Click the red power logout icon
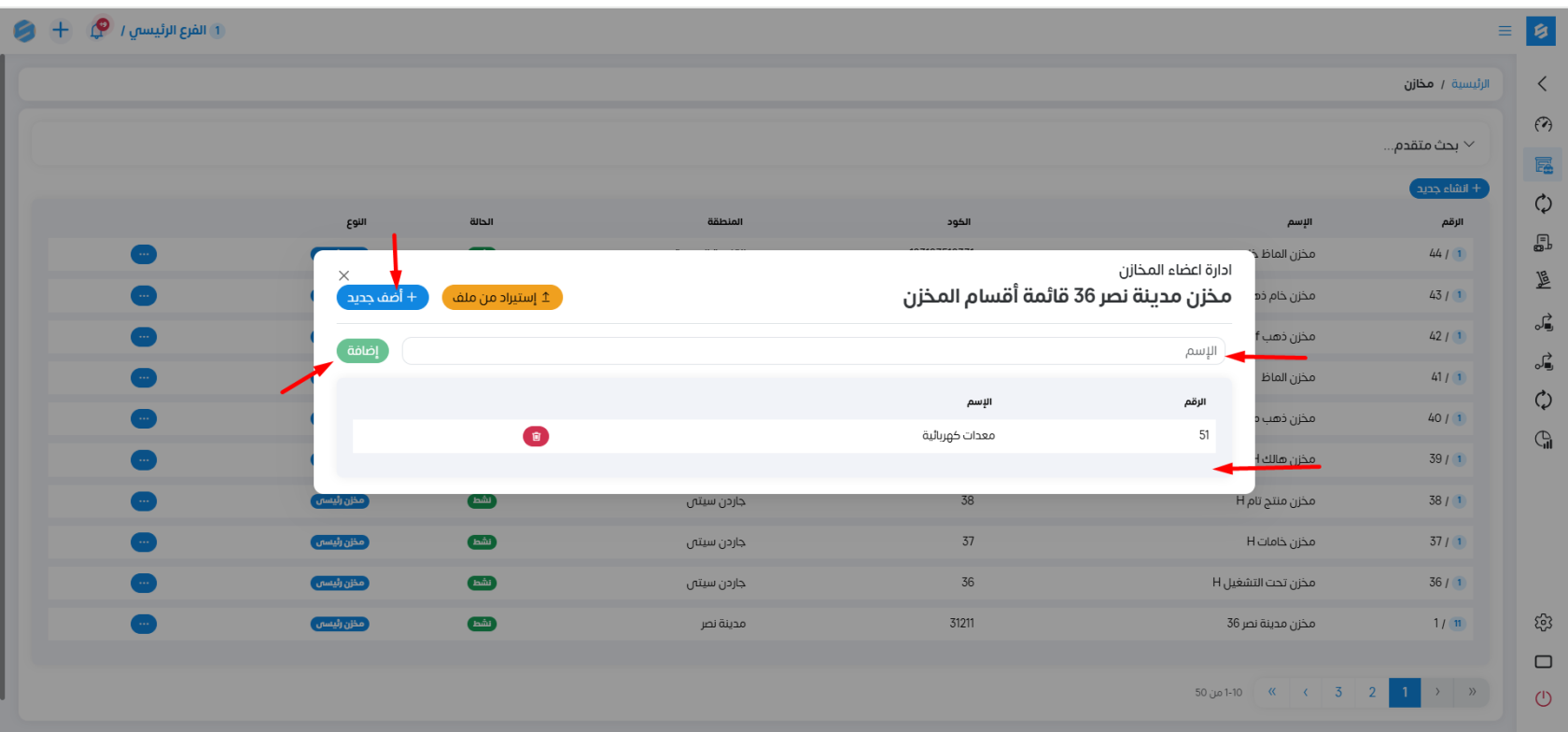The width and height of the screenshot is (1568, 732). tap(1543, 698)
